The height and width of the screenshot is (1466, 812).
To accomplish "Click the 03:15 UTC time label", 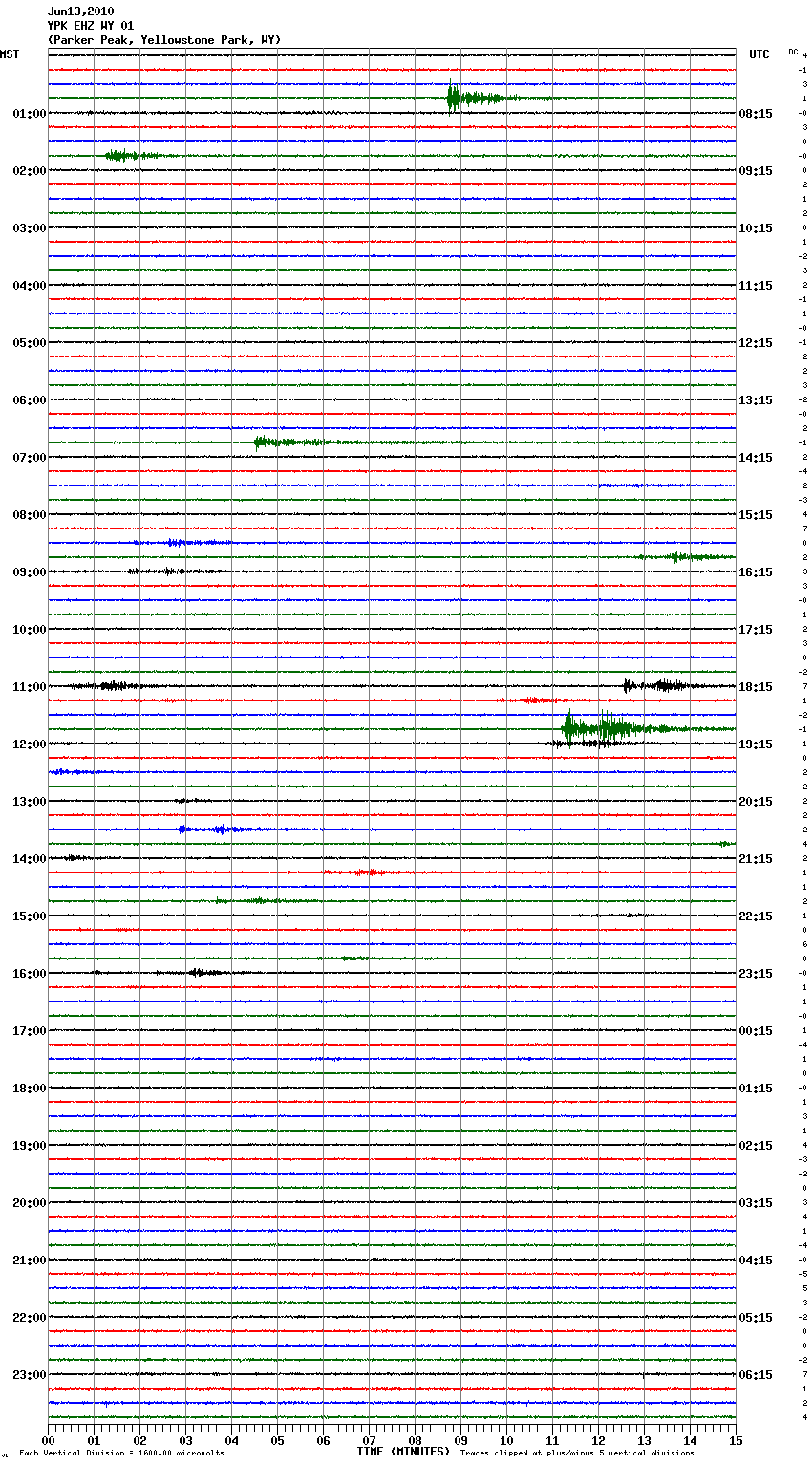I will click(x=756, y=1203).
